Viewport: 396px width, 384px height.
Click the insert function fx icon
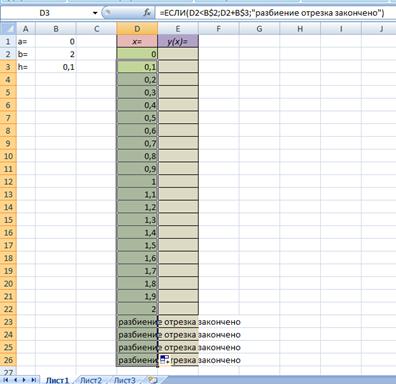(147, 13)
